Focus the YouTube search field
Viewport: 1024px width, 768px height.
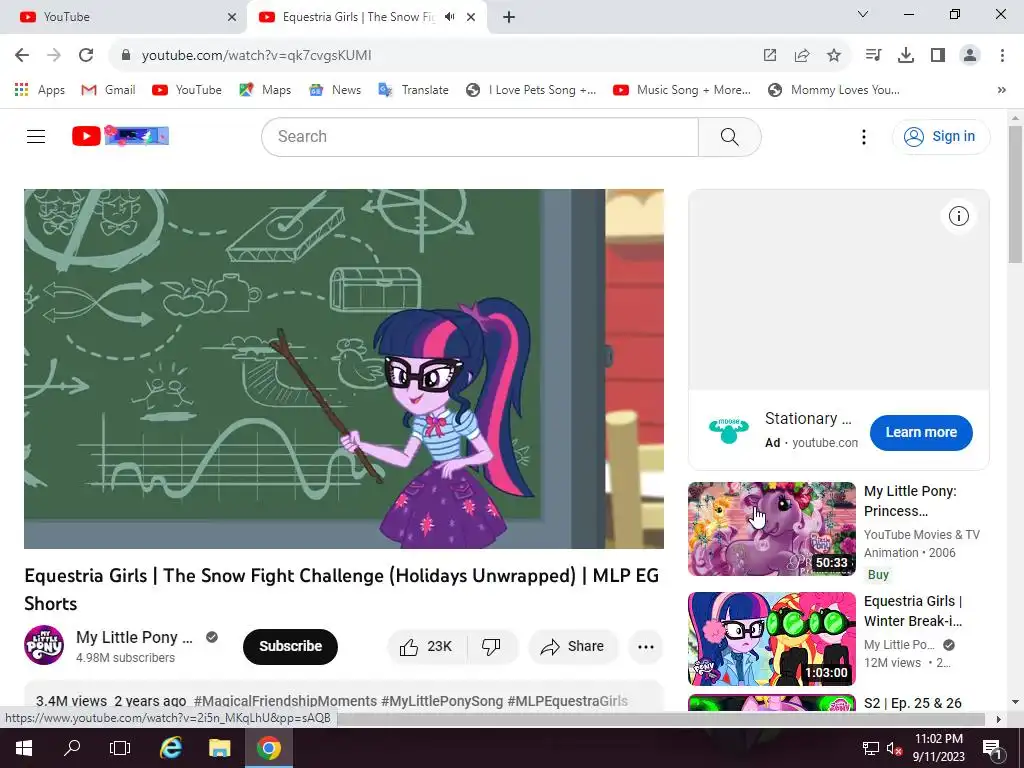(480, 136)
